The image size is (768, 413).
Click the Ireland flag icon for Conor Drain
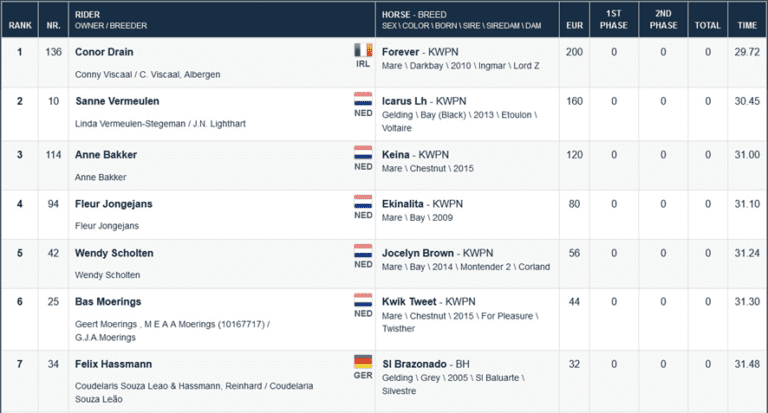point(363,50)
